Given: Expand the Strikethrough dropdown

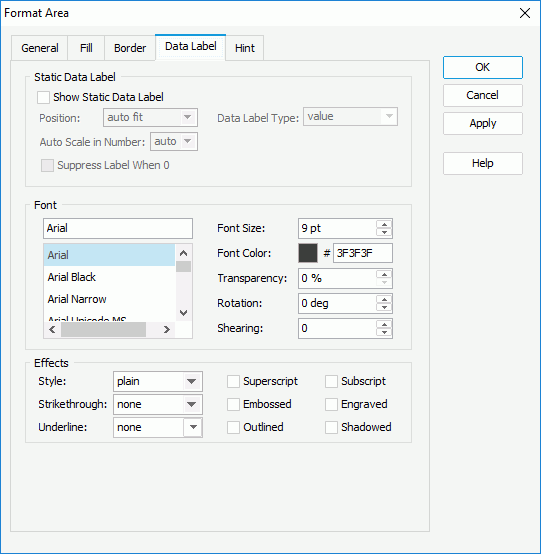Looking at the screenshot, I should click(158, 405).
